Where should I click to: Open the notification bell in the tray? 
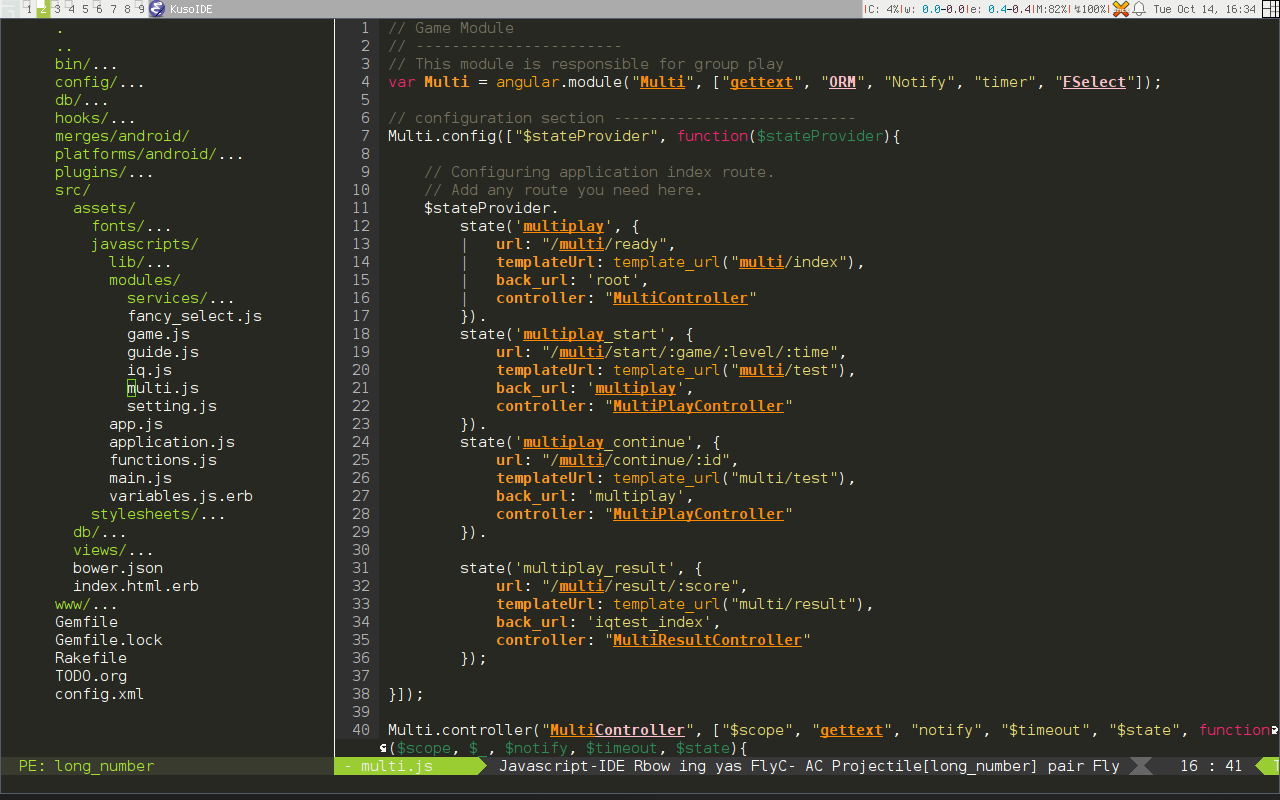[x=1139, y=9]
